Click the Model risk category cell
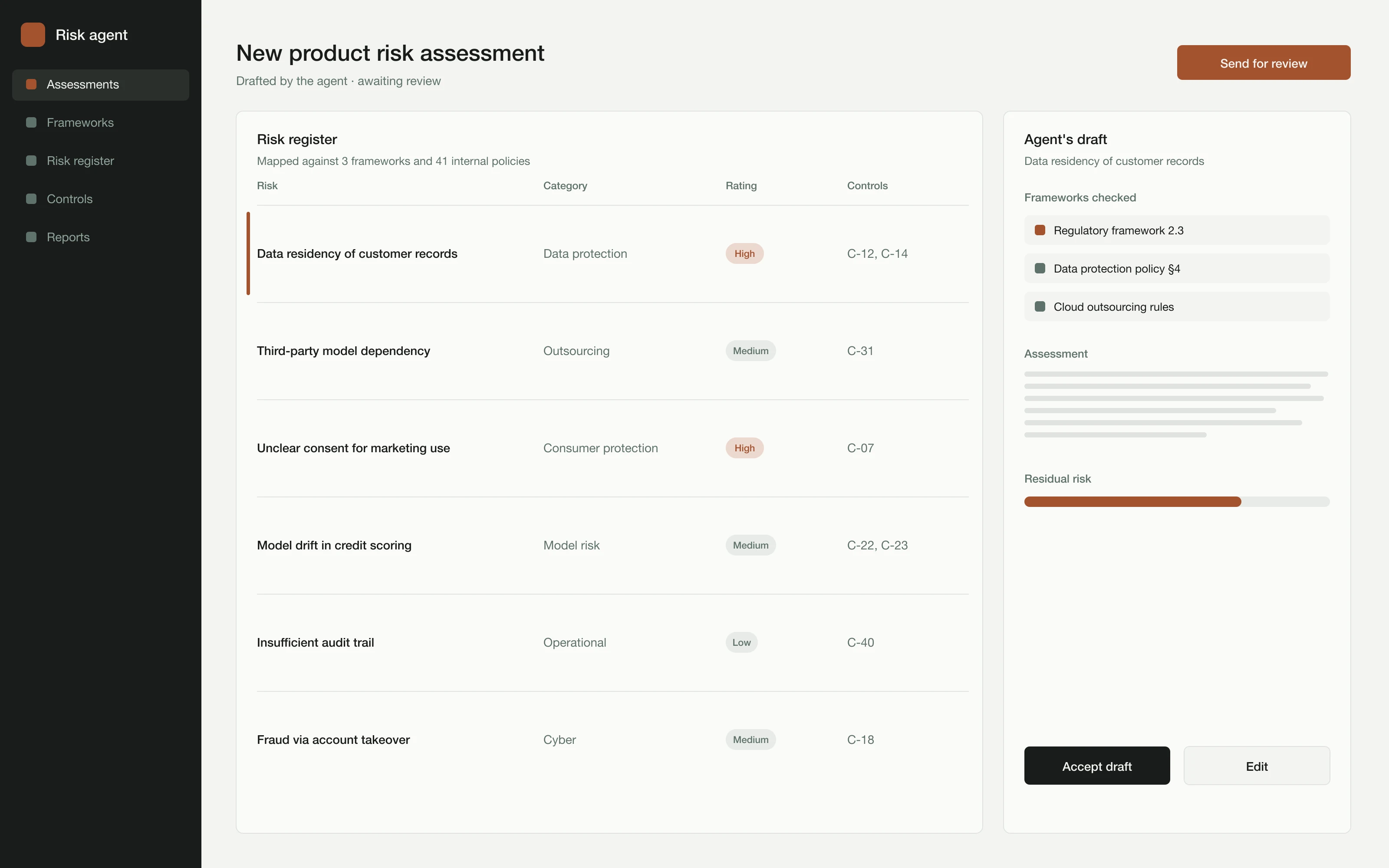The image size is (1389, 868). coord(571,546)
